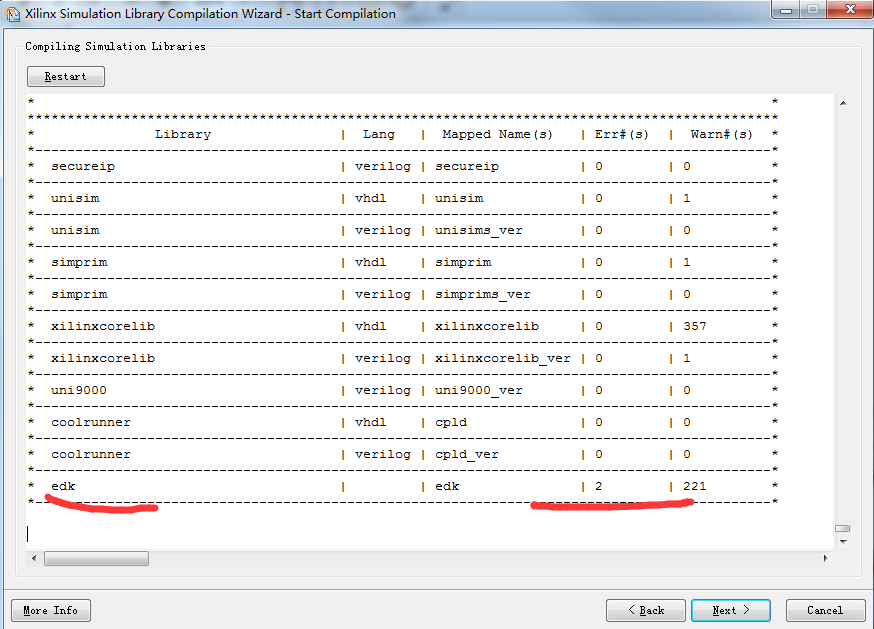Click the 'cpld_ver' mapped name

pos(467,454)
